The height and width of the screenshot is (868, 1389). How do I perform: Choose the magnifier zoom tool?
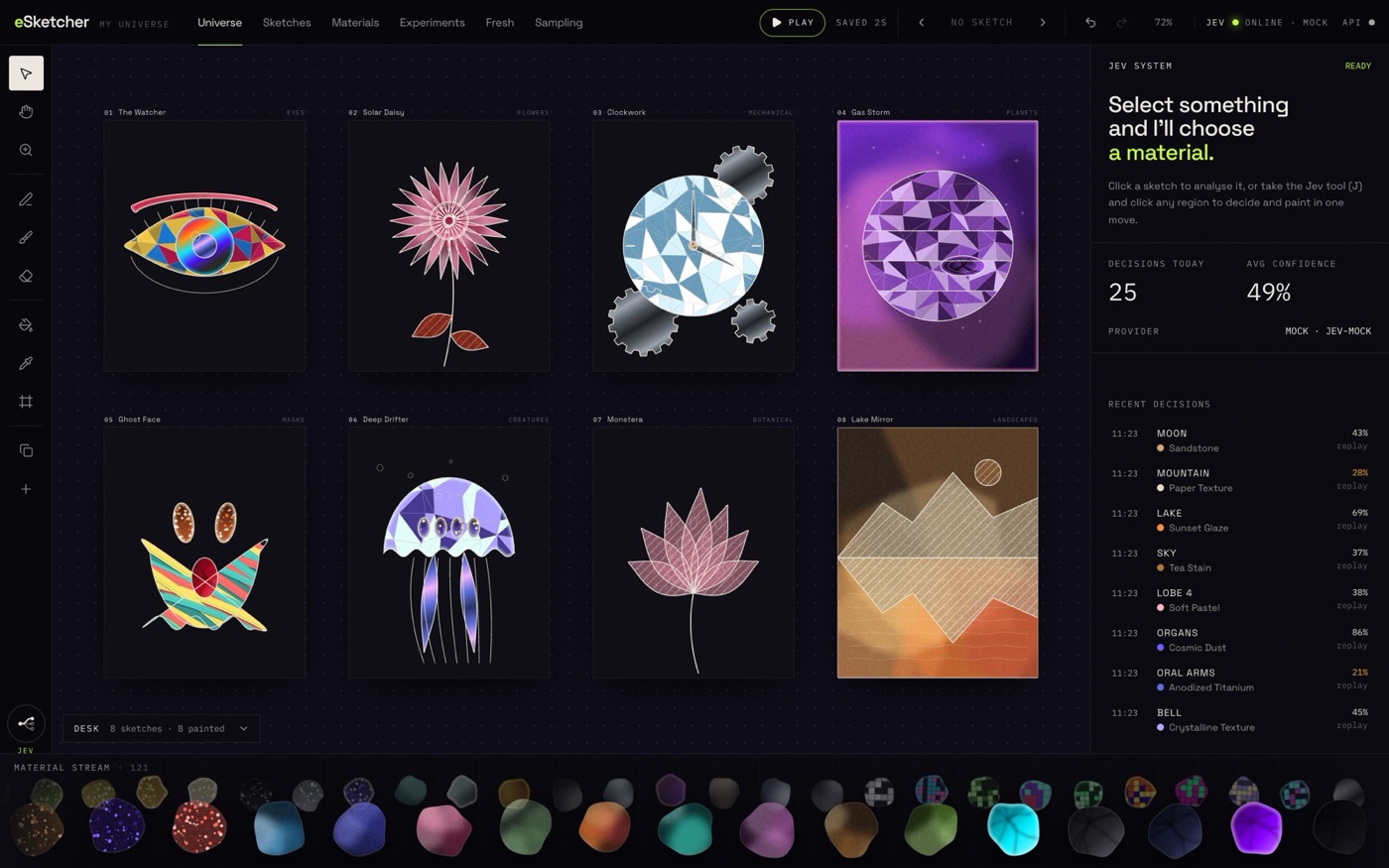pyautogui.click(x=26, y=150)
